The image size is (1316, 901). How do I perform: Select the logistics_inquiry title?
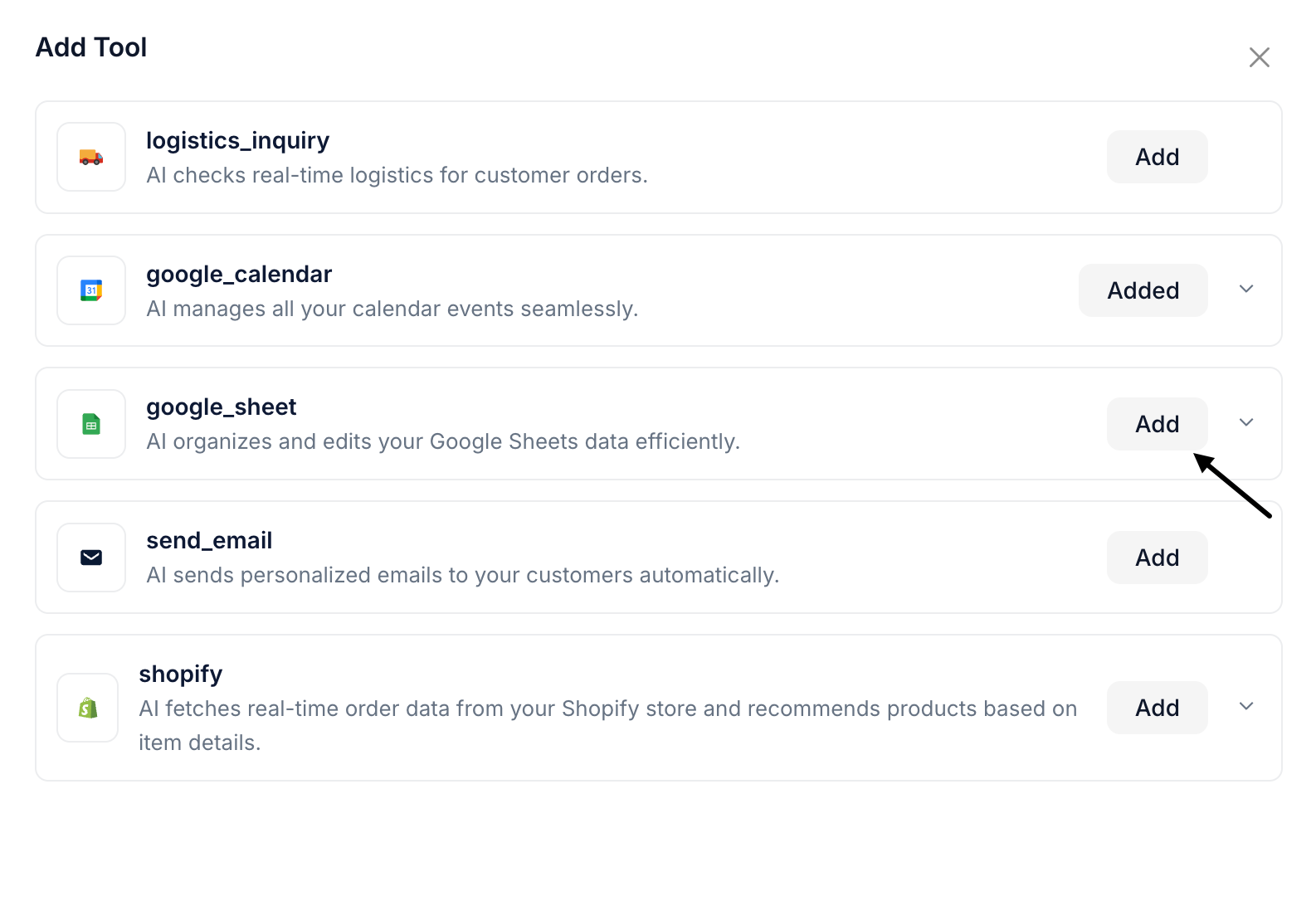click(x=237, y=140)
